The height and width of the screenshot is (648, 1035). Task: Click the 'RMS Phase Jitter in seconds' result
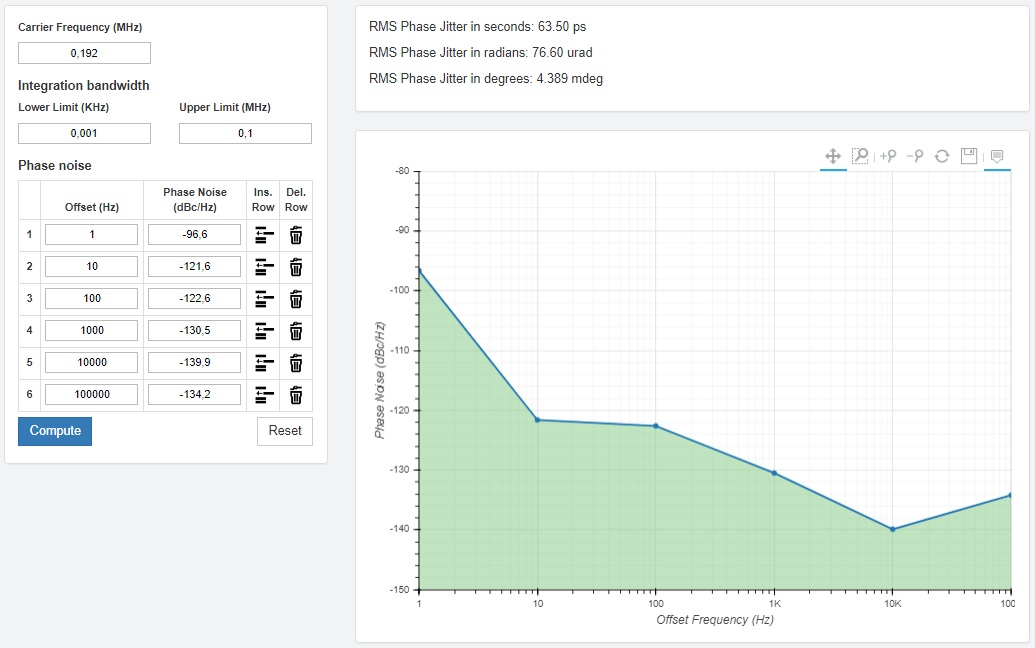tap(477, 27)
